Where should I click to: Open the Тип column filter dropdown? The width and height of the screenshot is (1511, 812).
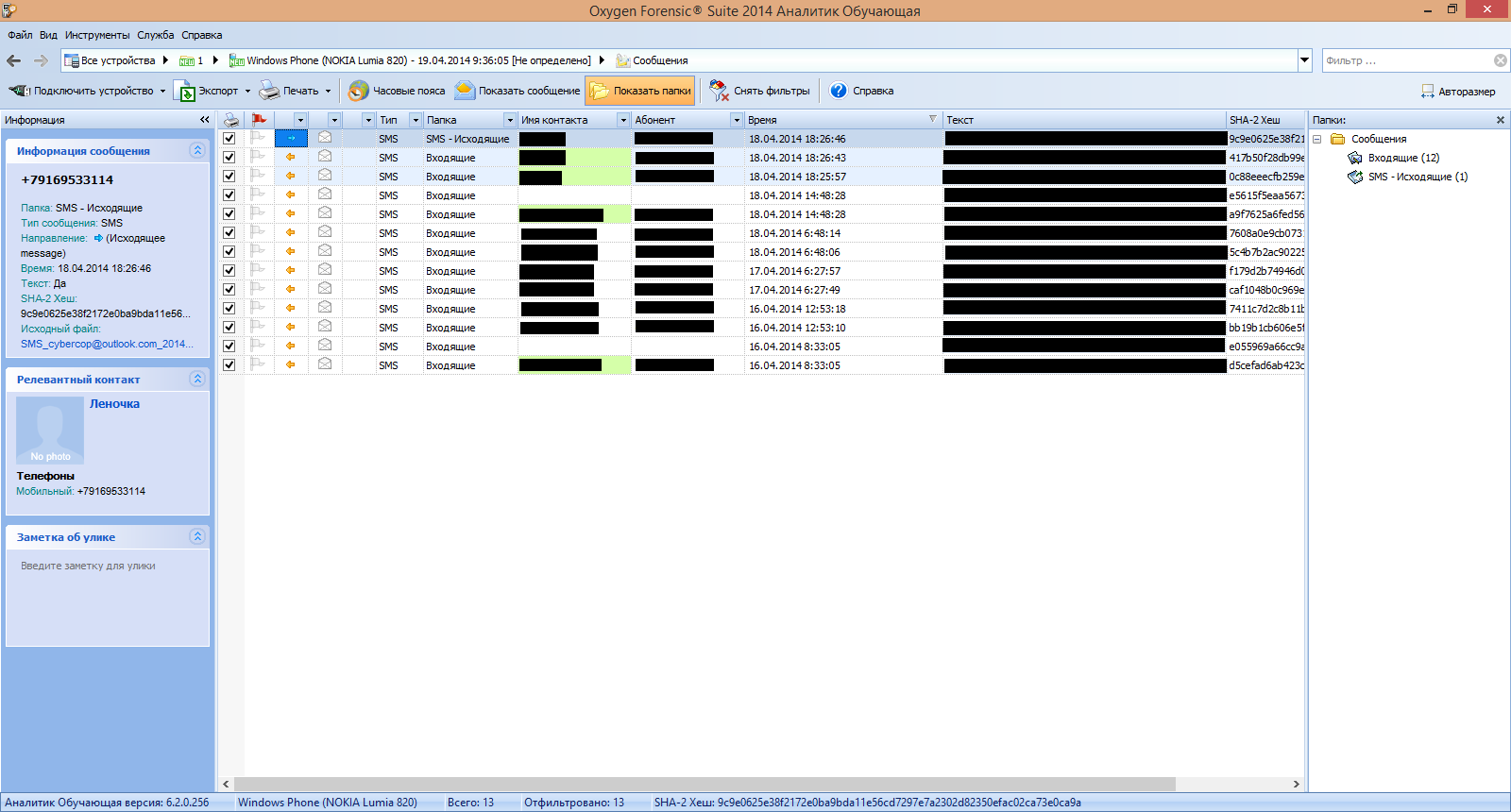click(416, 120)
